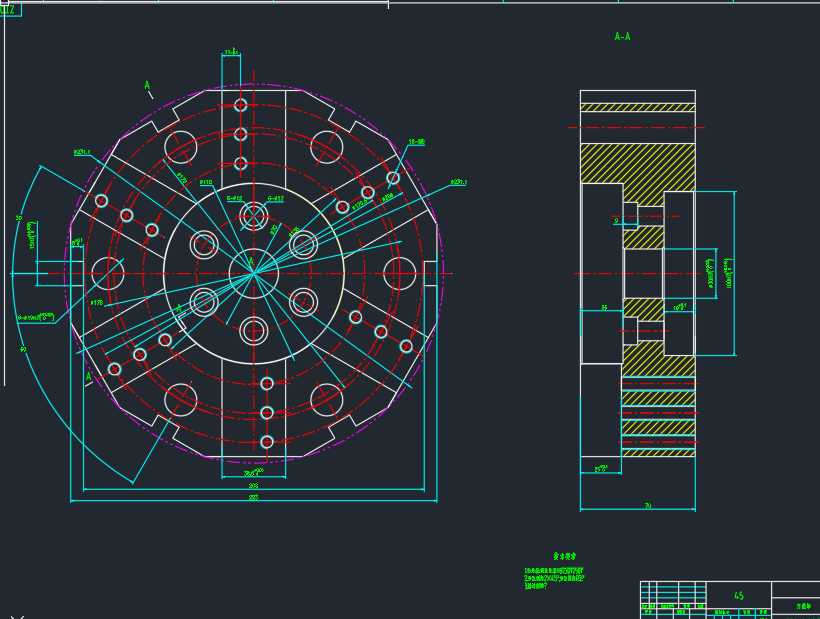
Task: Pick the green technical requirements note block
Action: point(554,578)
